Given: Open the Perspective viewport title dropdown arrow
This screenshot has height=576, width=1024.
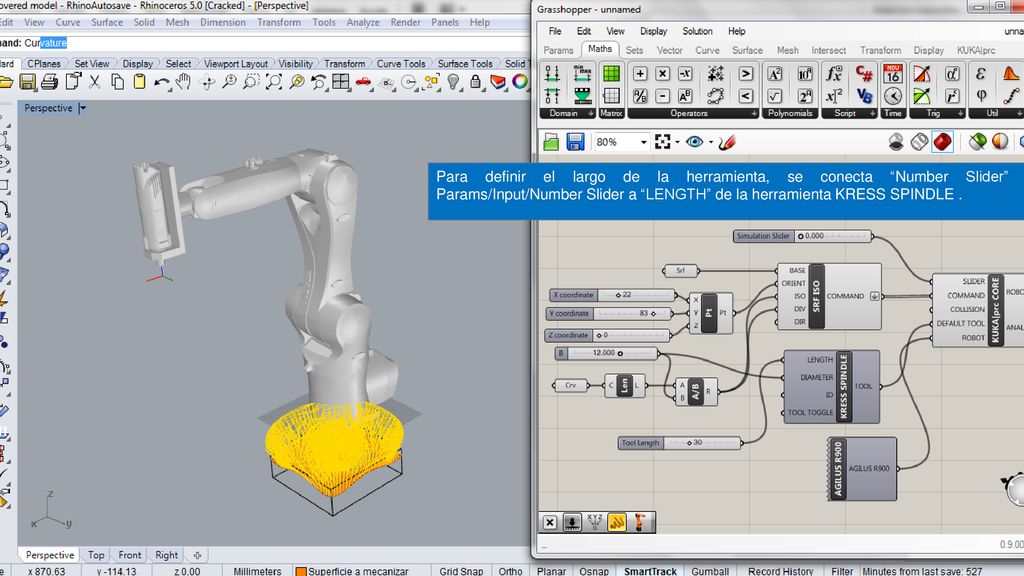Looking at the screenshot, I should (x=82, y=108).
